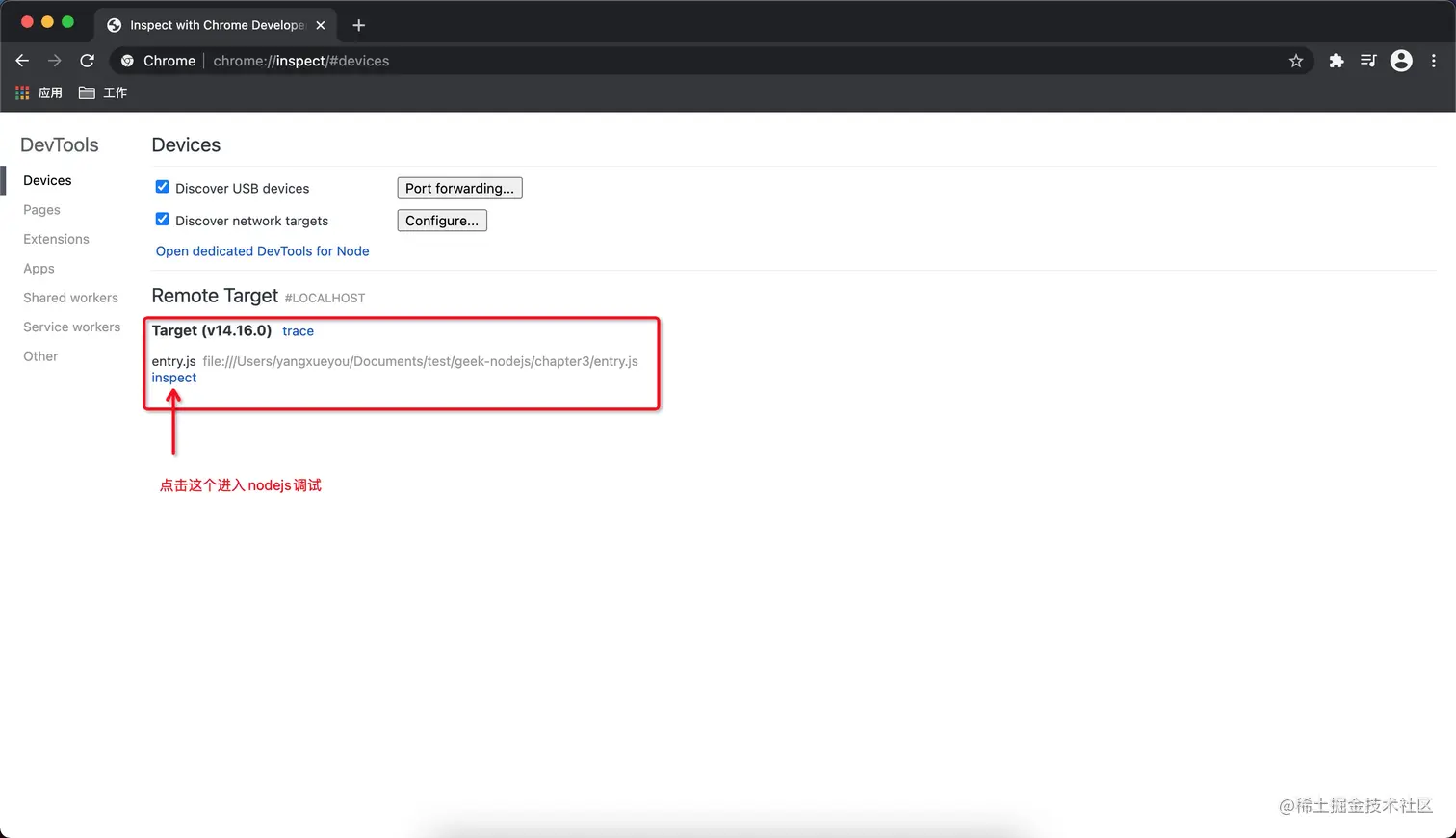Go forward using the browser forward arrow
Screen dimensions: 1456x838
[x=55, y=61]
